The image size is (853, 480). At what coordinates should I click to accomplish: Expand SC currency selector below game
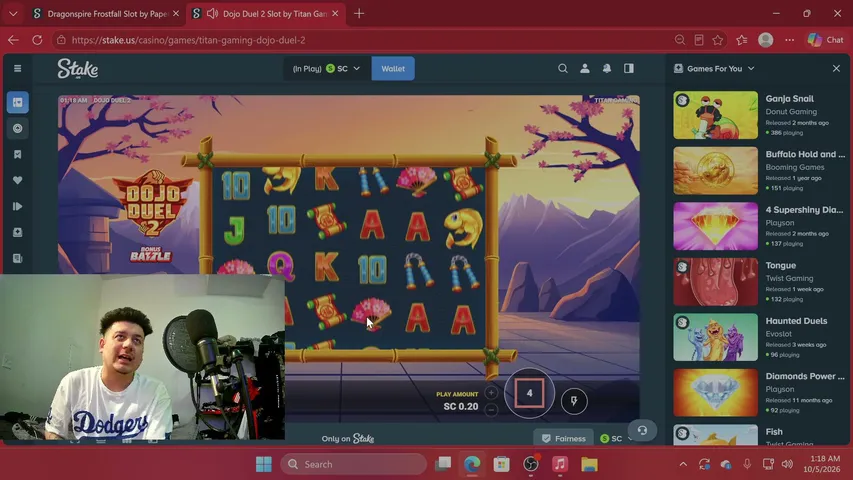[616, 438]
